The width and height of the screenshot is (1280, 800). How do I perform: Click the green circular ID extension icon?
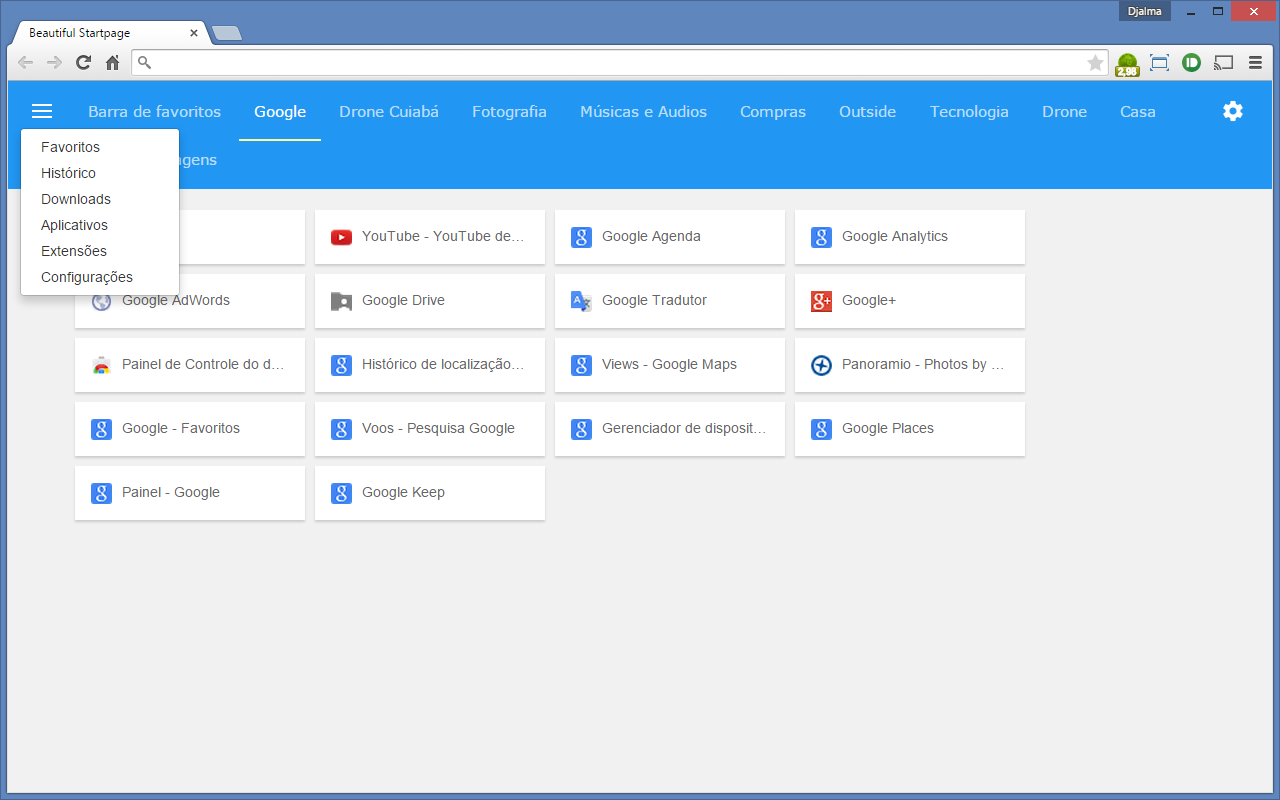click(x=1191, y=63)
